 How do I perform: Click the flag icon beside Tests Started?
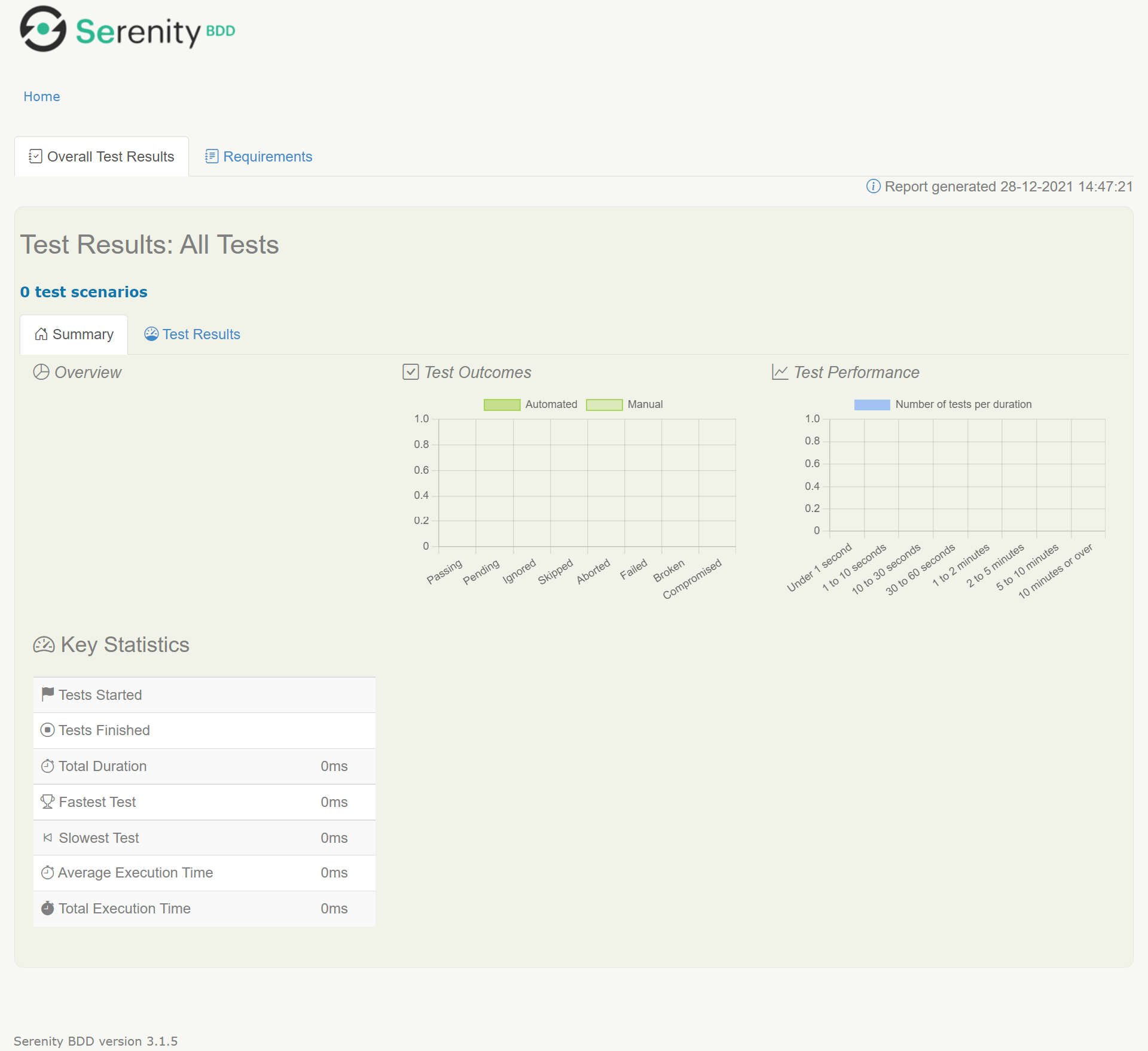[x=47, y=694]
